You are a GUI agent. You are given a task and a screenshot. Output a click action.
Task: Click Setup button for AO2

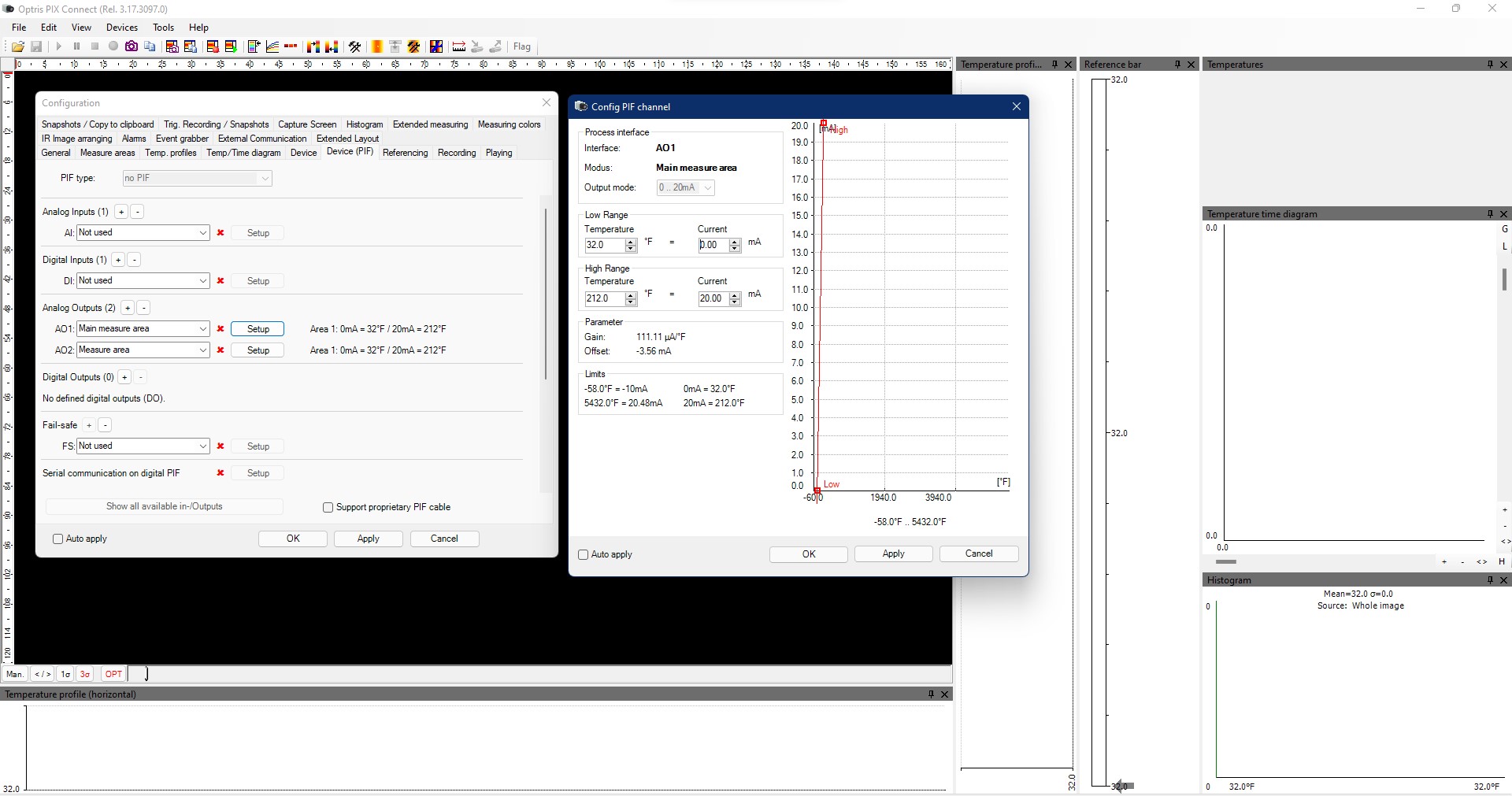pos(258,350)
